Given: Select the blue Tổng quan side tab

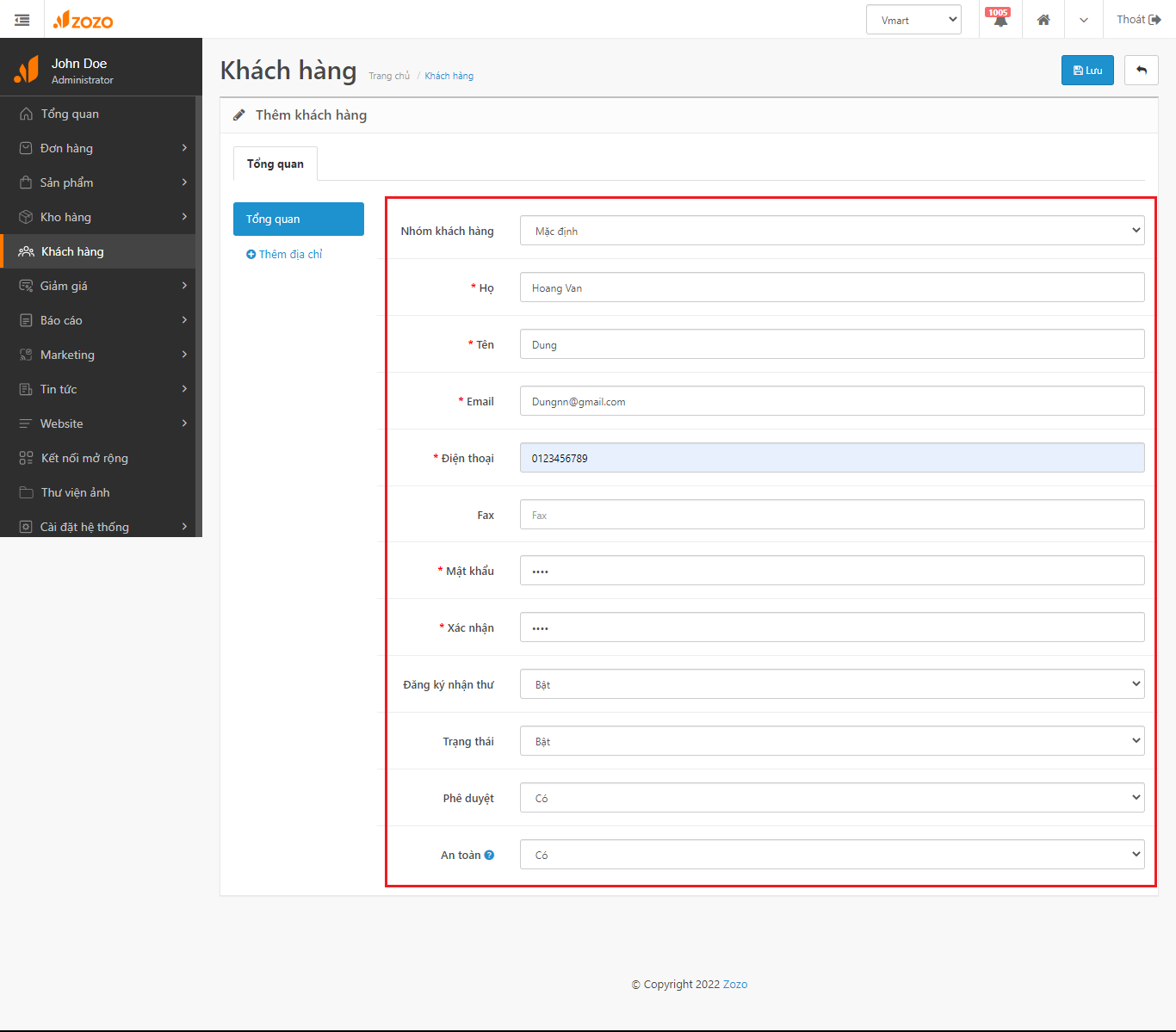Looking at the screenshot, I should point(299,219).
